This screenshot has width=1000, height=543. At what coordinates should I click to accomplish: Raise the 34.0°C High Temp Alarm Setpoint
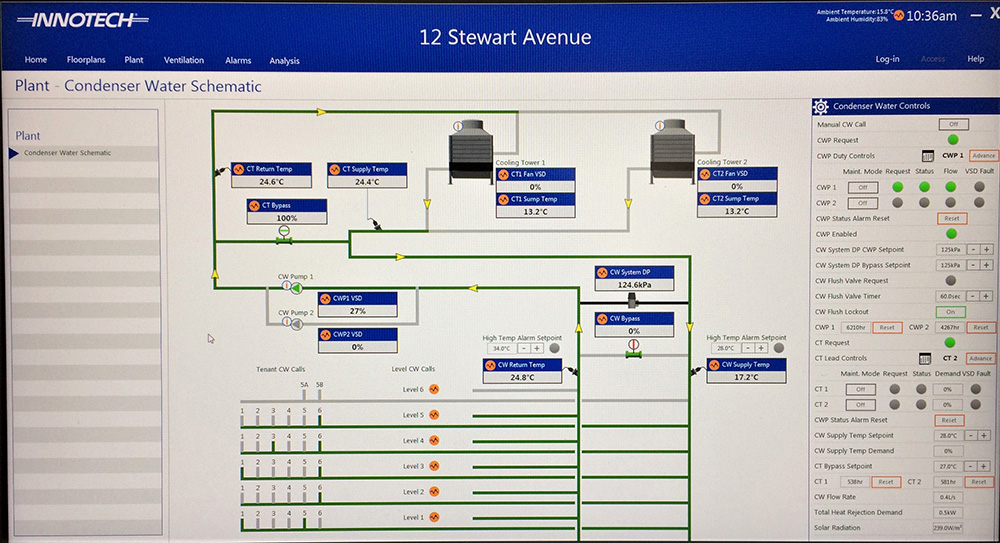[537, 348]
